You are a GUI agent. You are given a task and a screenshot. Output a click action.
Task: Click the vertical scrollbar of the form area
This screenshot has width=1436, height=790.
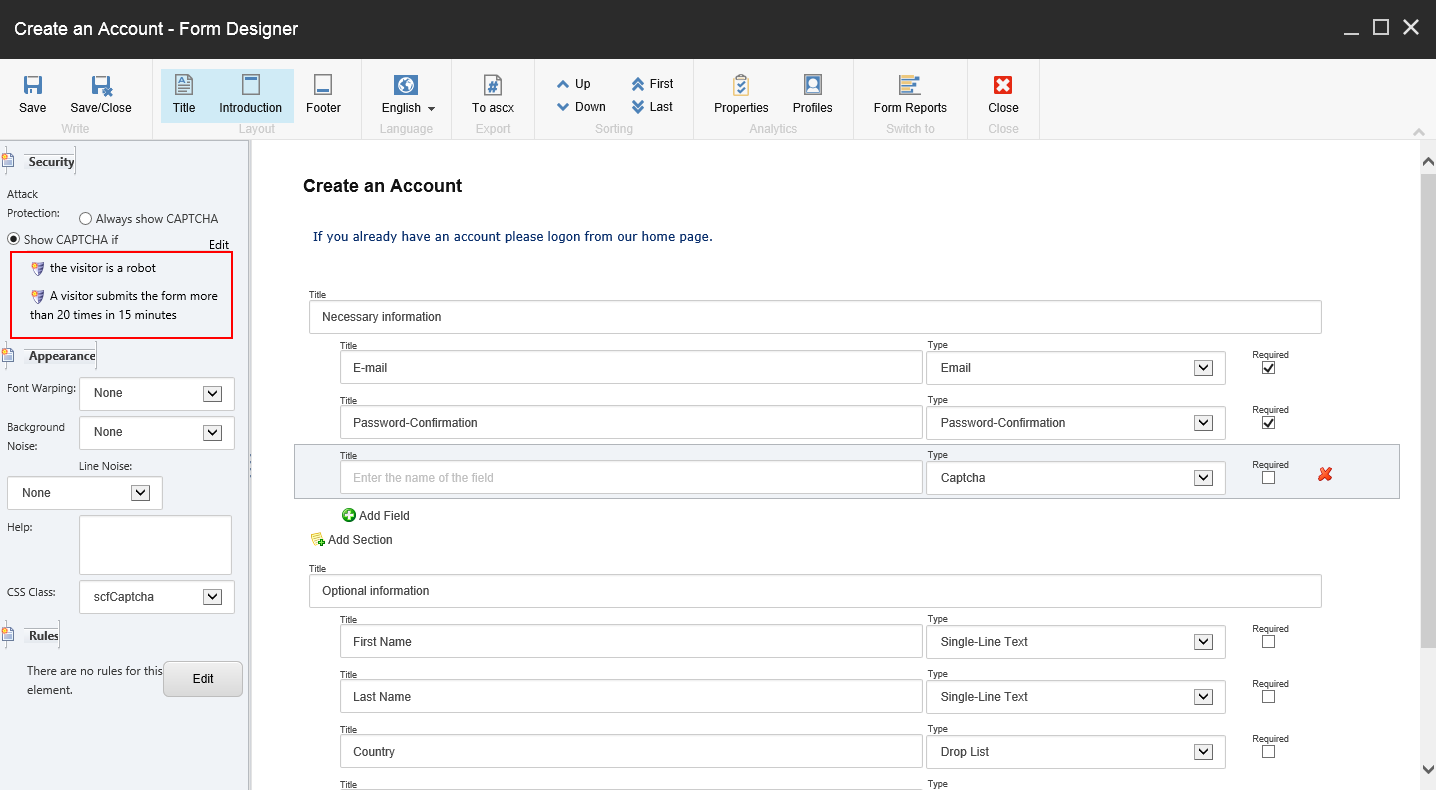coord(1427,400)
